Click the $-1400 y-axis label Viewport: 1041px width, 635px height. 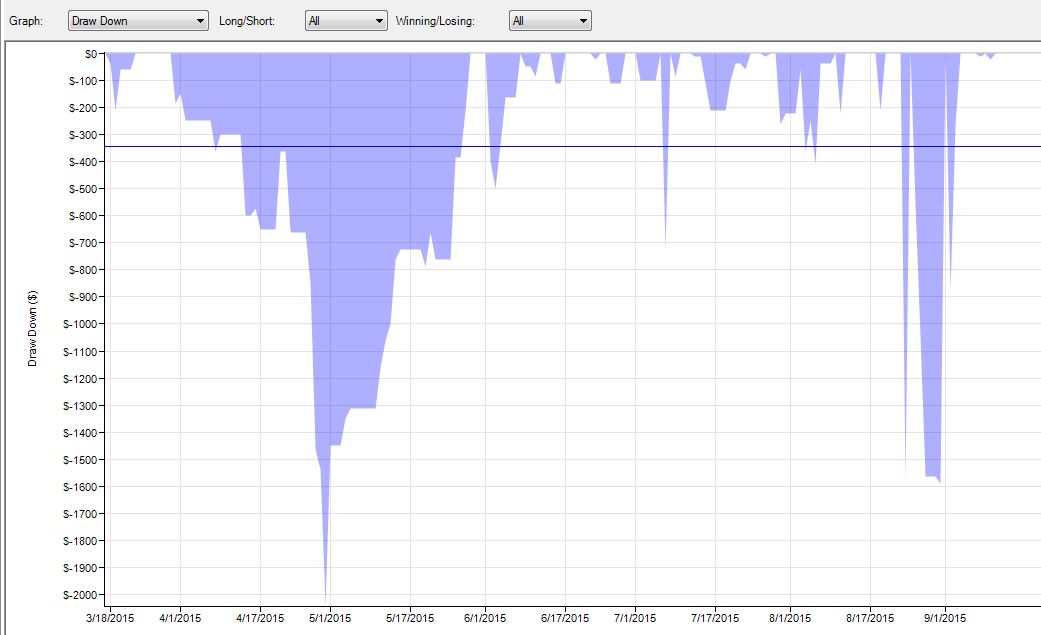pyautogui.click(x=80, y=433)
